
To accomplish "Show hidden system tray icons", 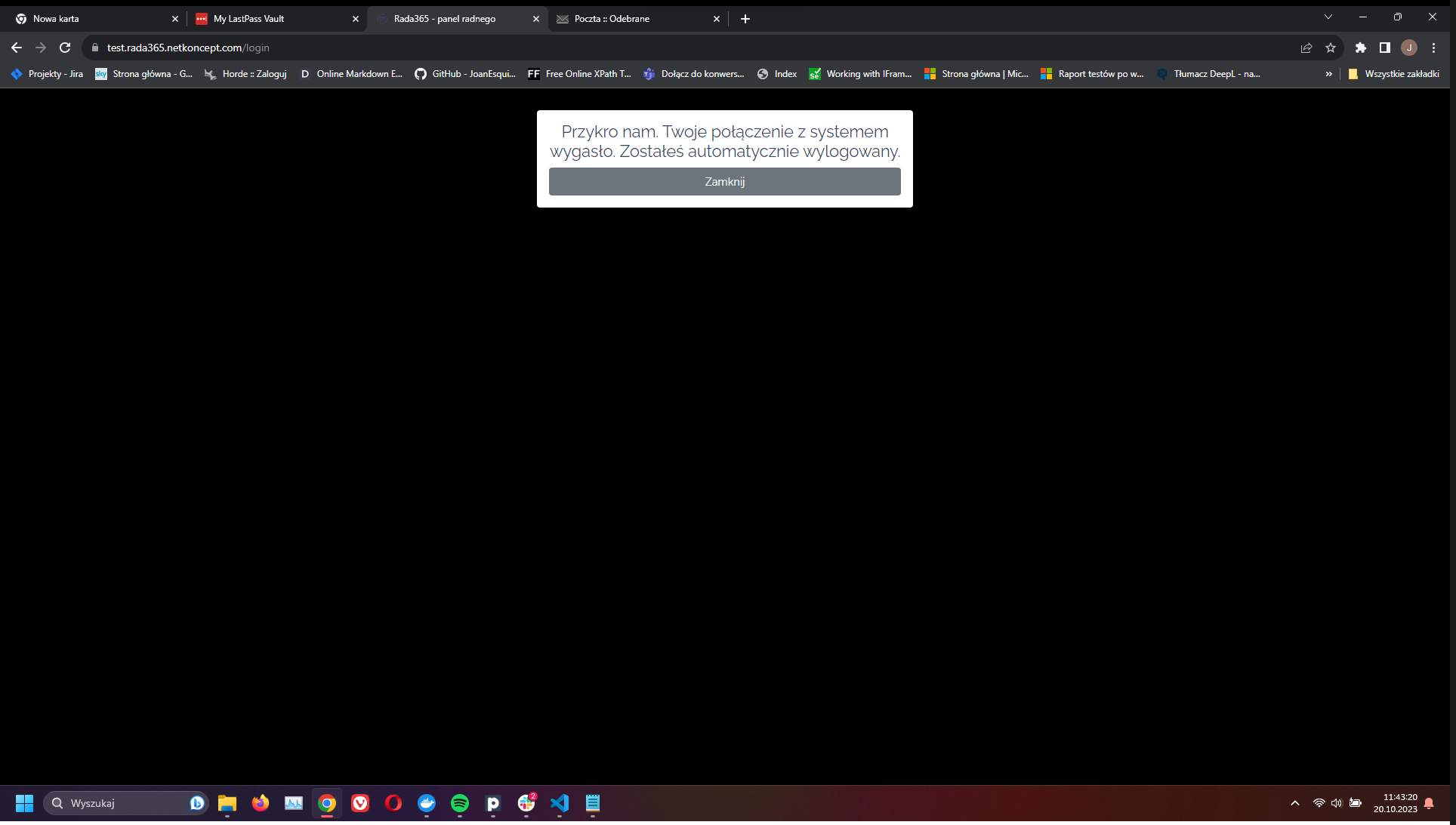I will click(x=1295, y=803).
